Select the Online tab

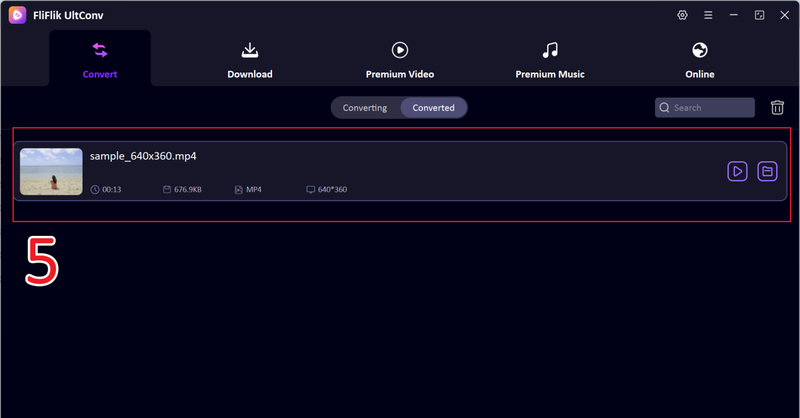699,60
